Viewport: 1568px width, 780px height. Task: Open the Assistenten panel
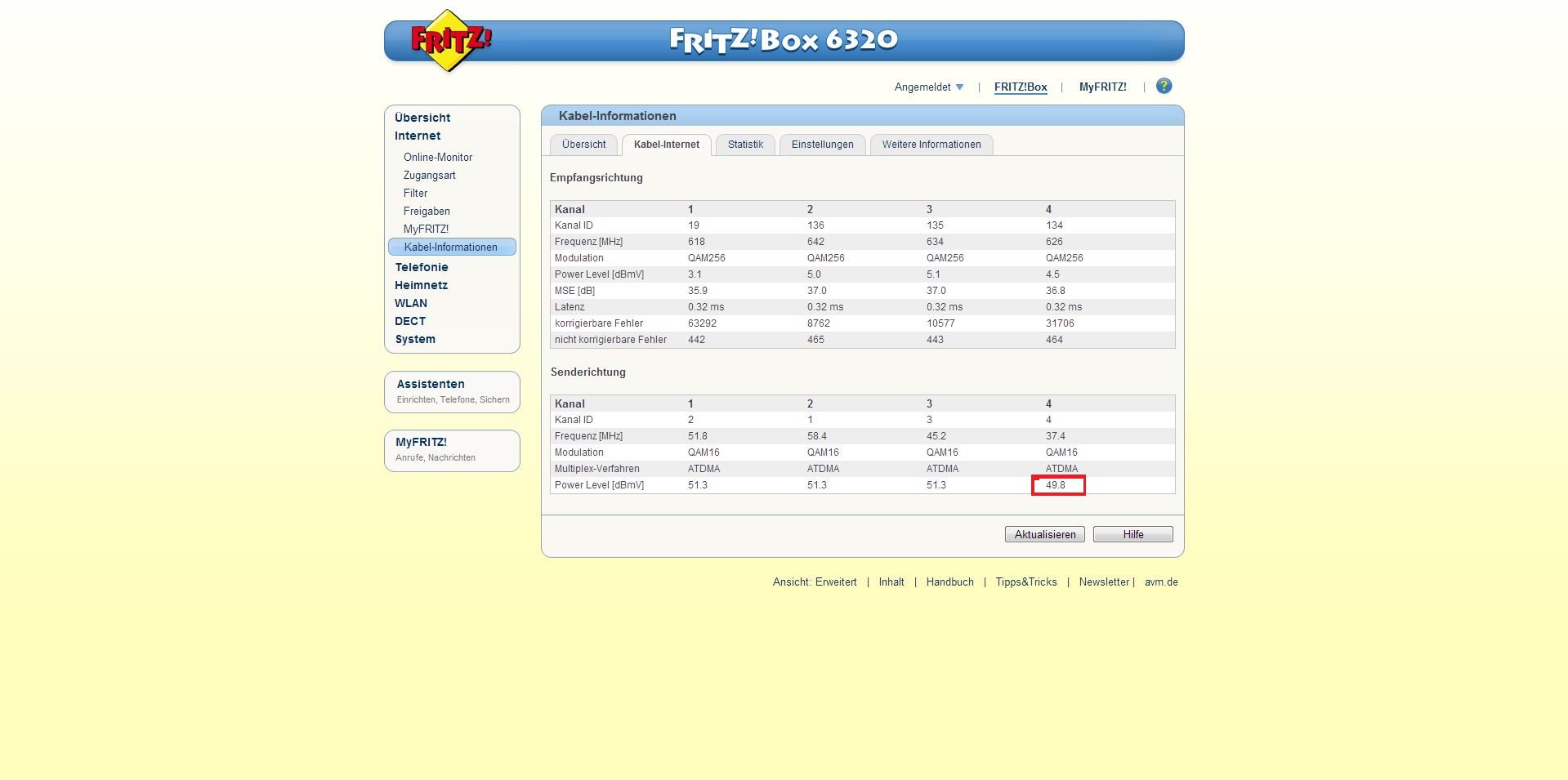coord(452,392)
